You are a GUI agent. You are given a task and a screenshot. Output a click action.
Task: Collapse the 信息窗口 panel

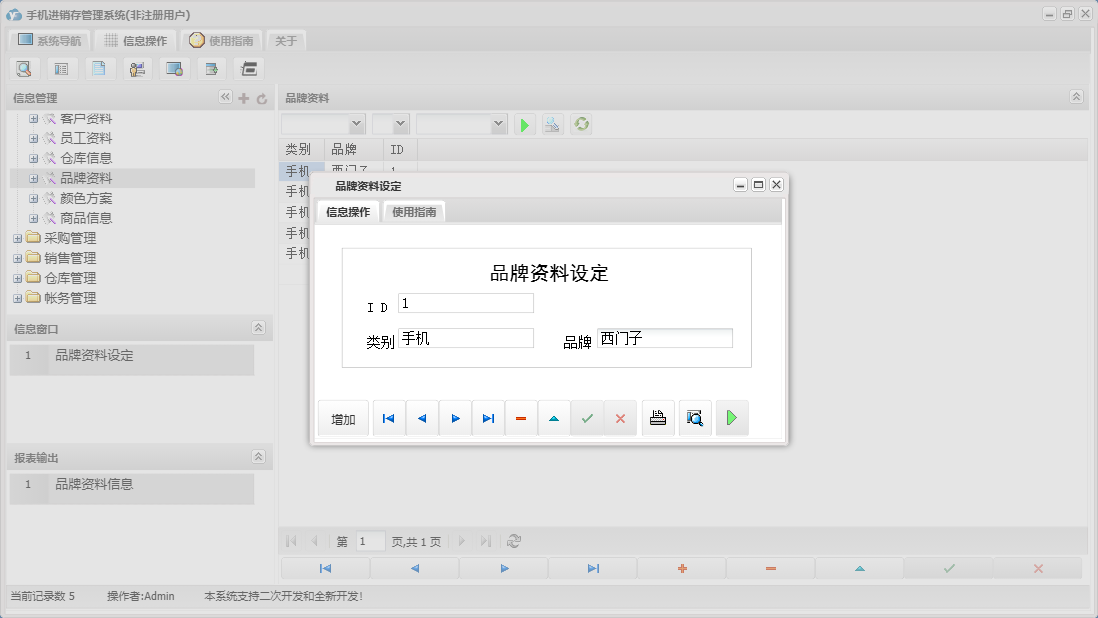coord(257,328)
